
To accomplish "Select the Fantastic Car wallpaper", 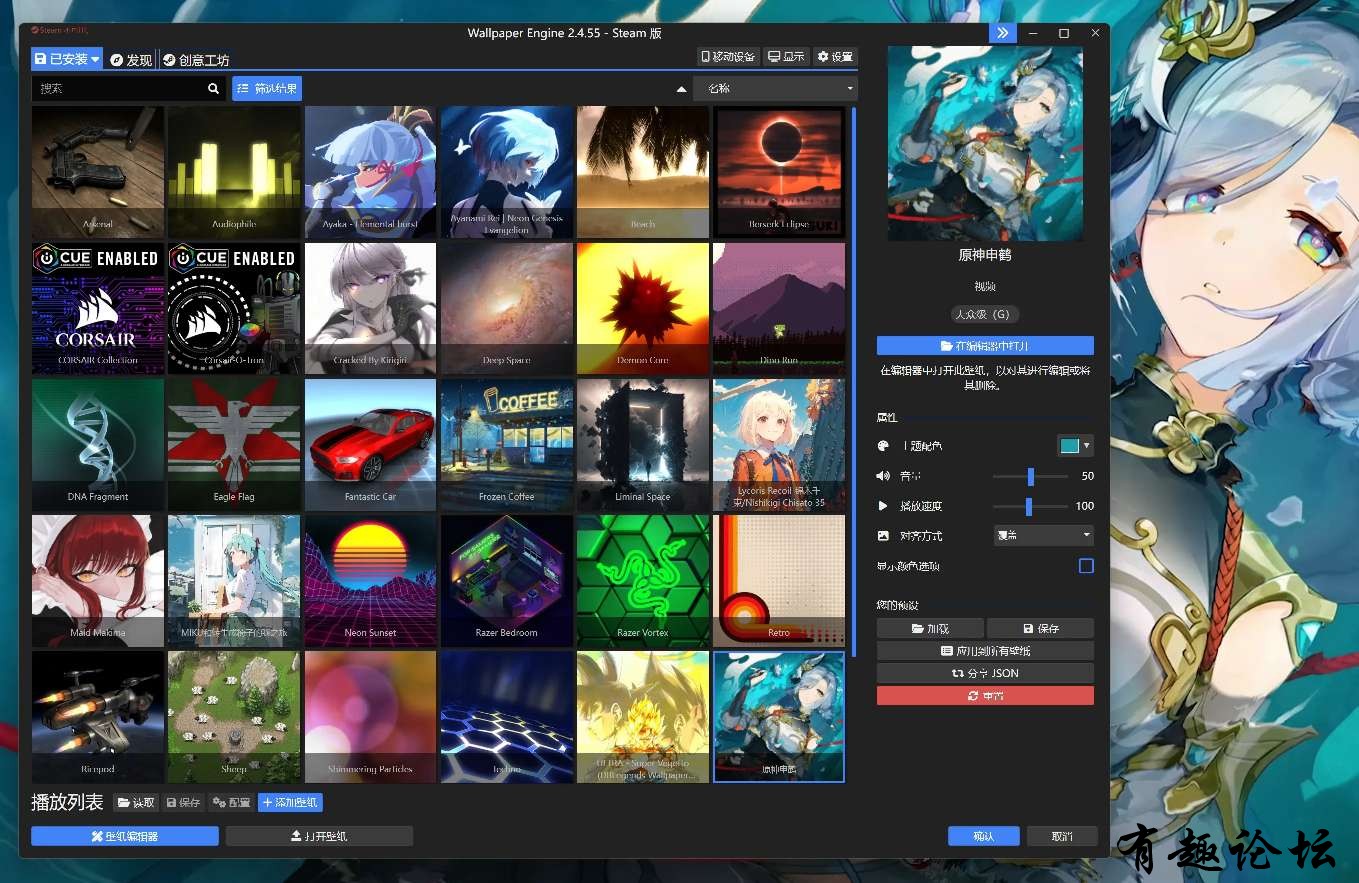I will pyautogui.click(x=370, y=444).
